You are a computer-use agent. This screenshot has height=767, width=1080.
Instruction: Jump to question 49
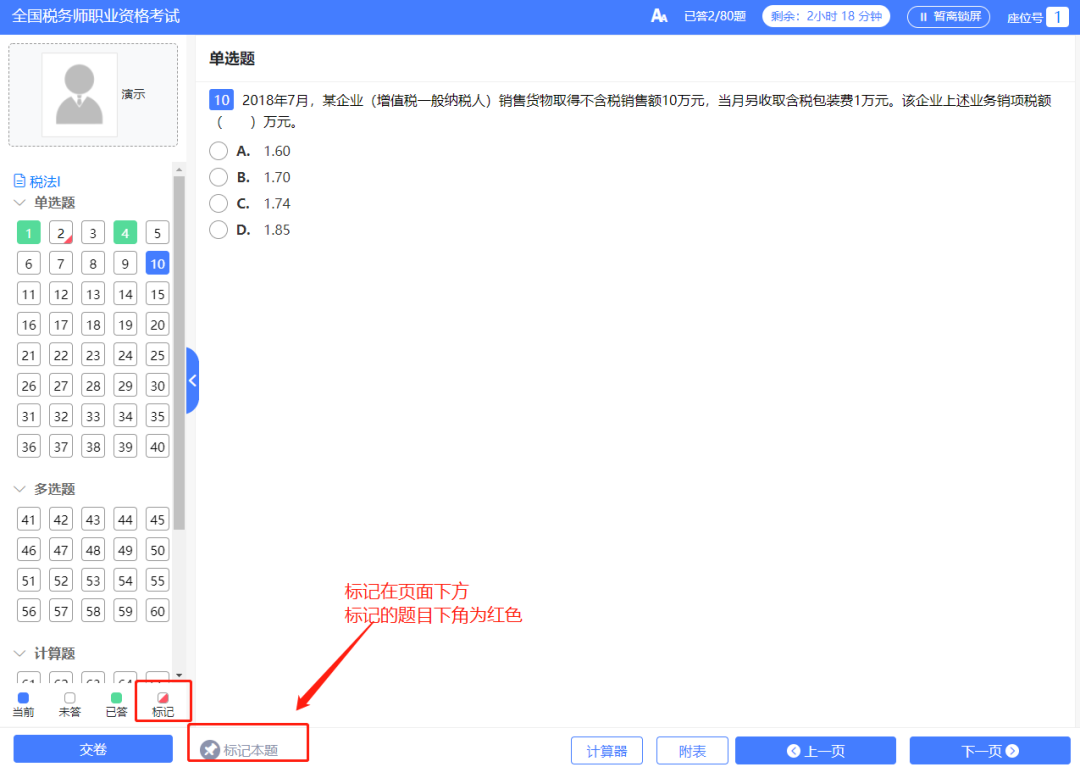[125, 550]
